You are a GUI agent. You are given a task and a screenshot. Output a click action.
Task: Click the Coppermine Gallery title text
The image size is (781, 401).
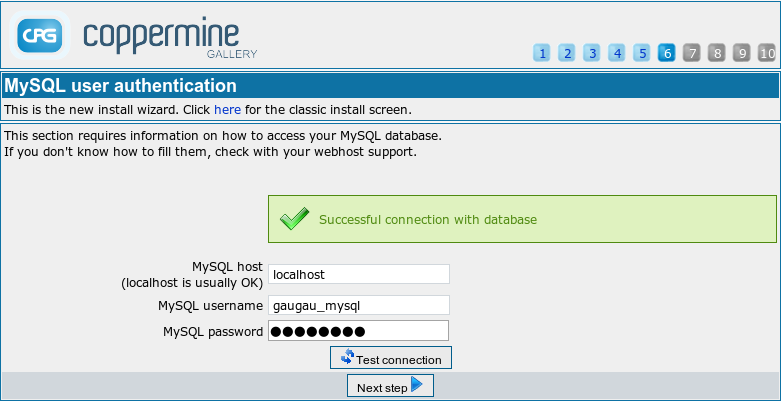(170, 37)
